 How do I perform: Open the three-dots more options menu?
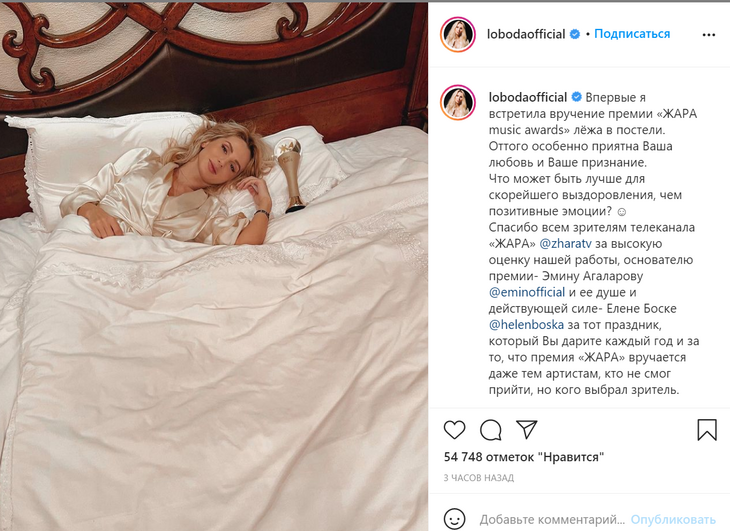click(x=709, y=35)
